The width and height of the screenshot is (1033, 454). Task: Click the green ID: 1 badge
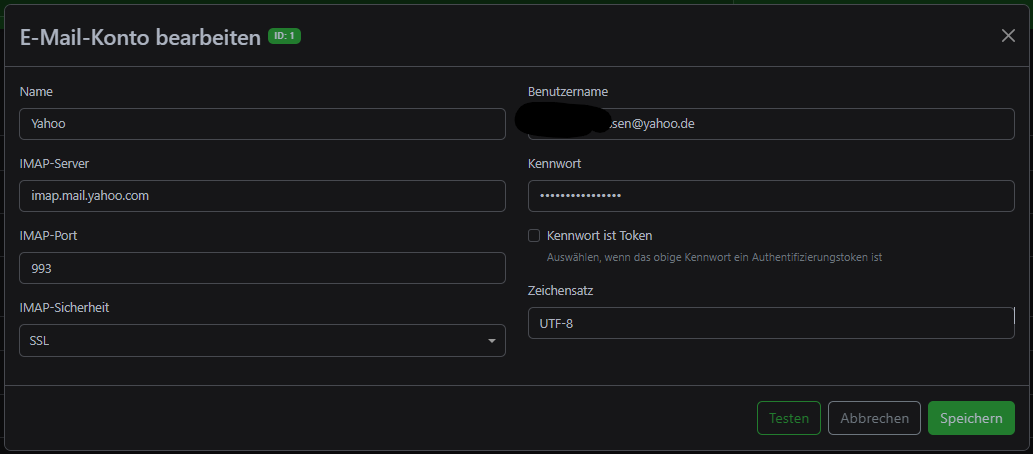tap(284, 36)
